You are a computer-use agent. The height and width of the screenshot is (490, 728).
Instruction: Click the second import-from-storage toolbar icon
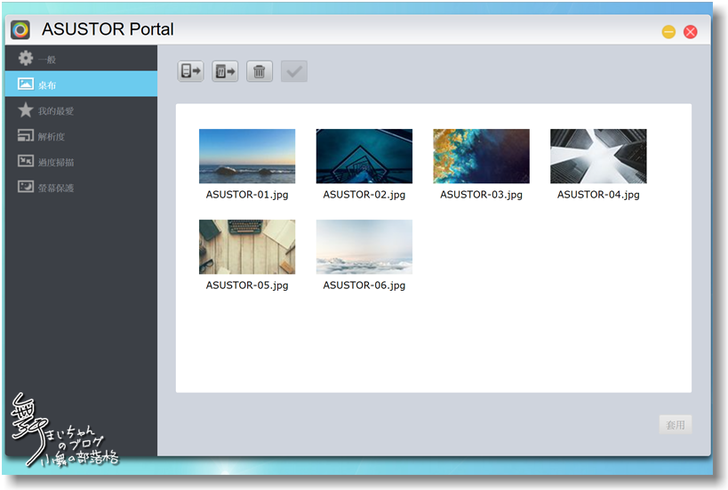click(x=225, y=71)
